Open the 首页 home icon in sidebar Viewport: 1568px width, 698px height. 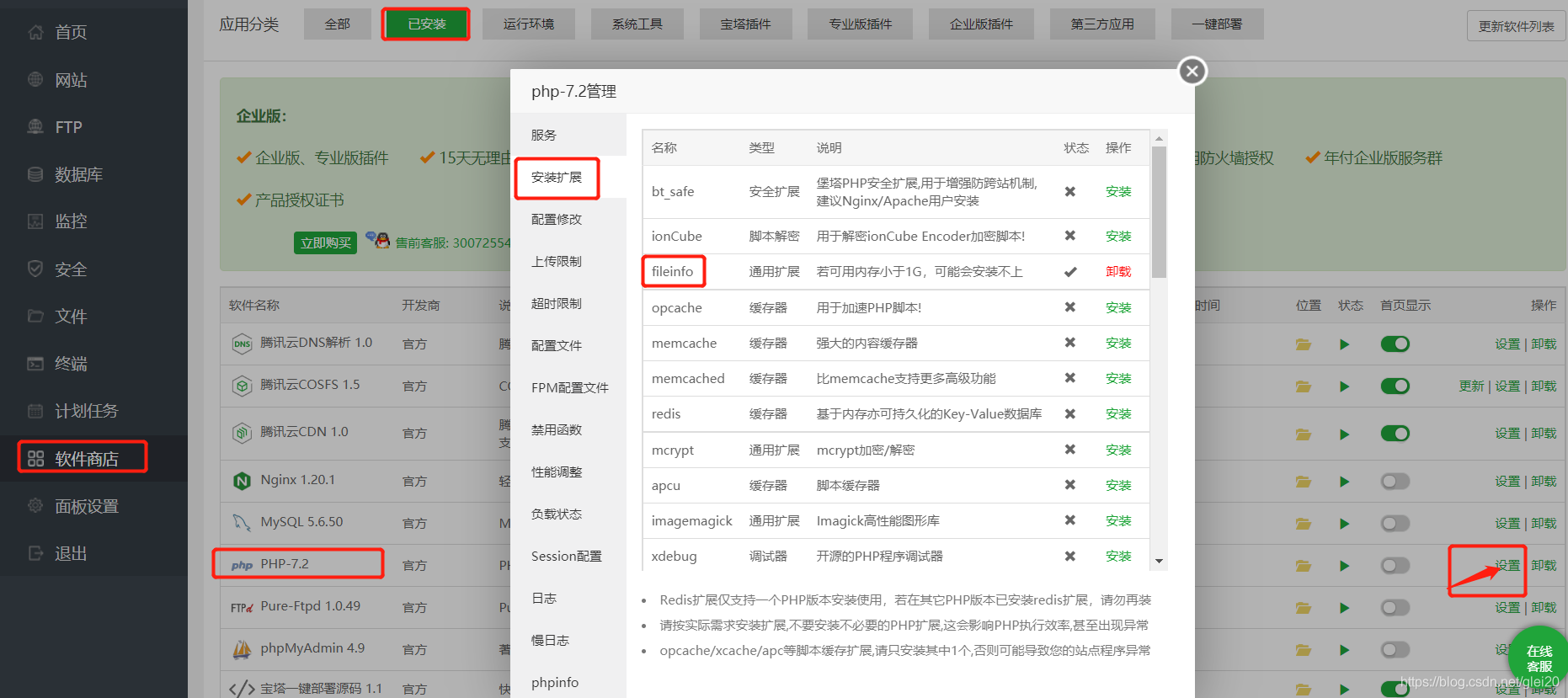[x=35, y=32]
